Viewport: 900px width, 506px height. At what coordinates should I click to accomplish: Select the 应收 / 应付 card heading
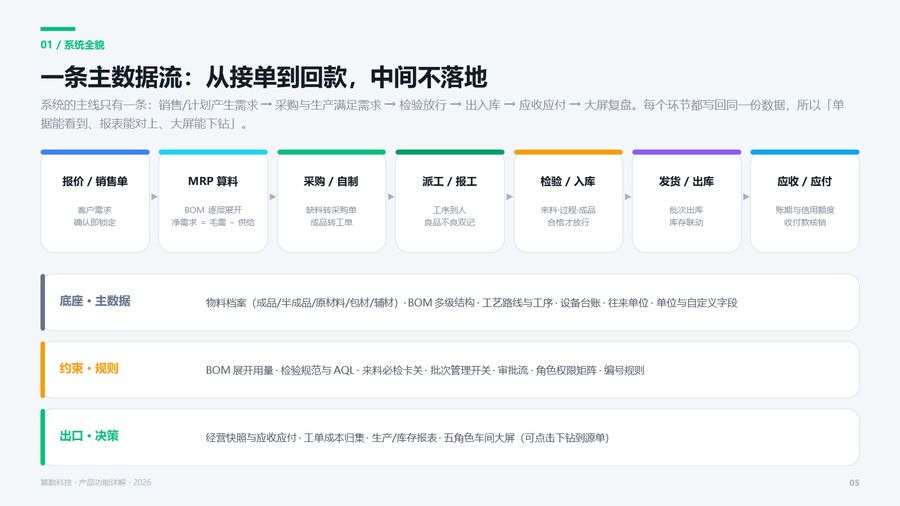805,181
